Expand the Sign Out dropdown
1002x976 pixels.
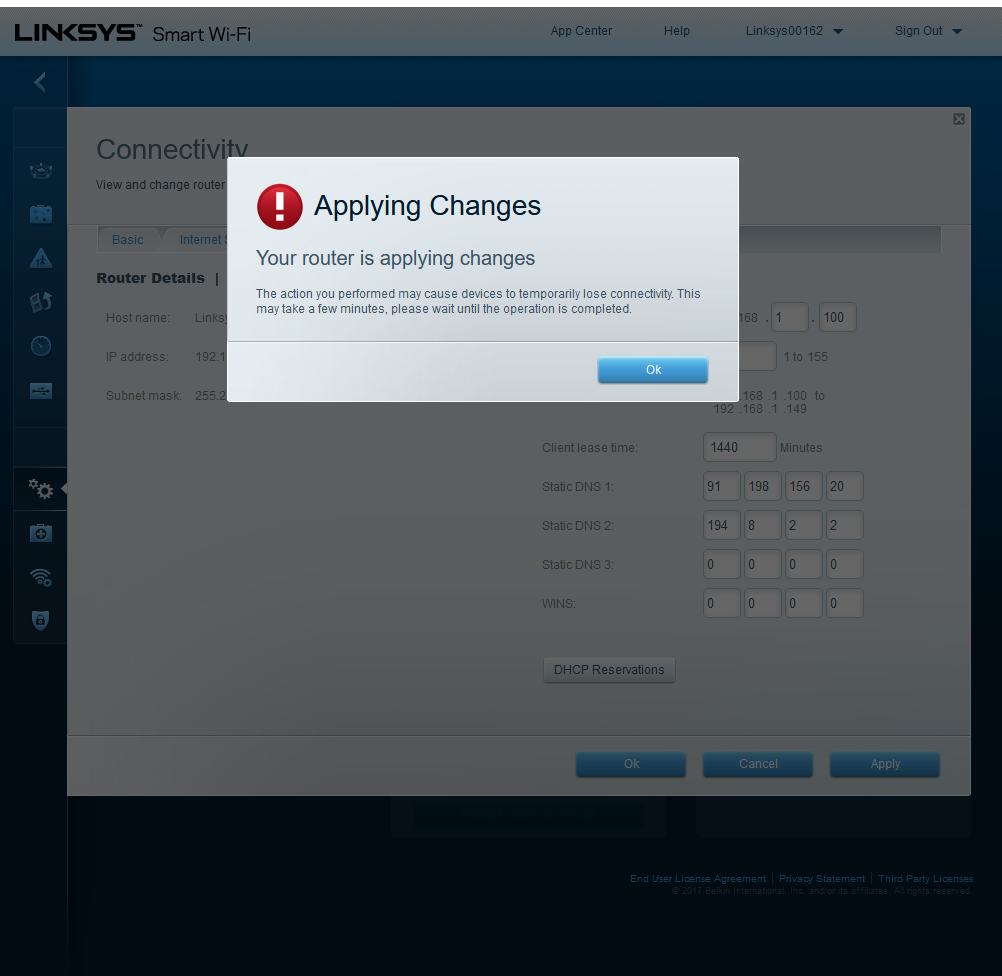[x=927, y=31]
